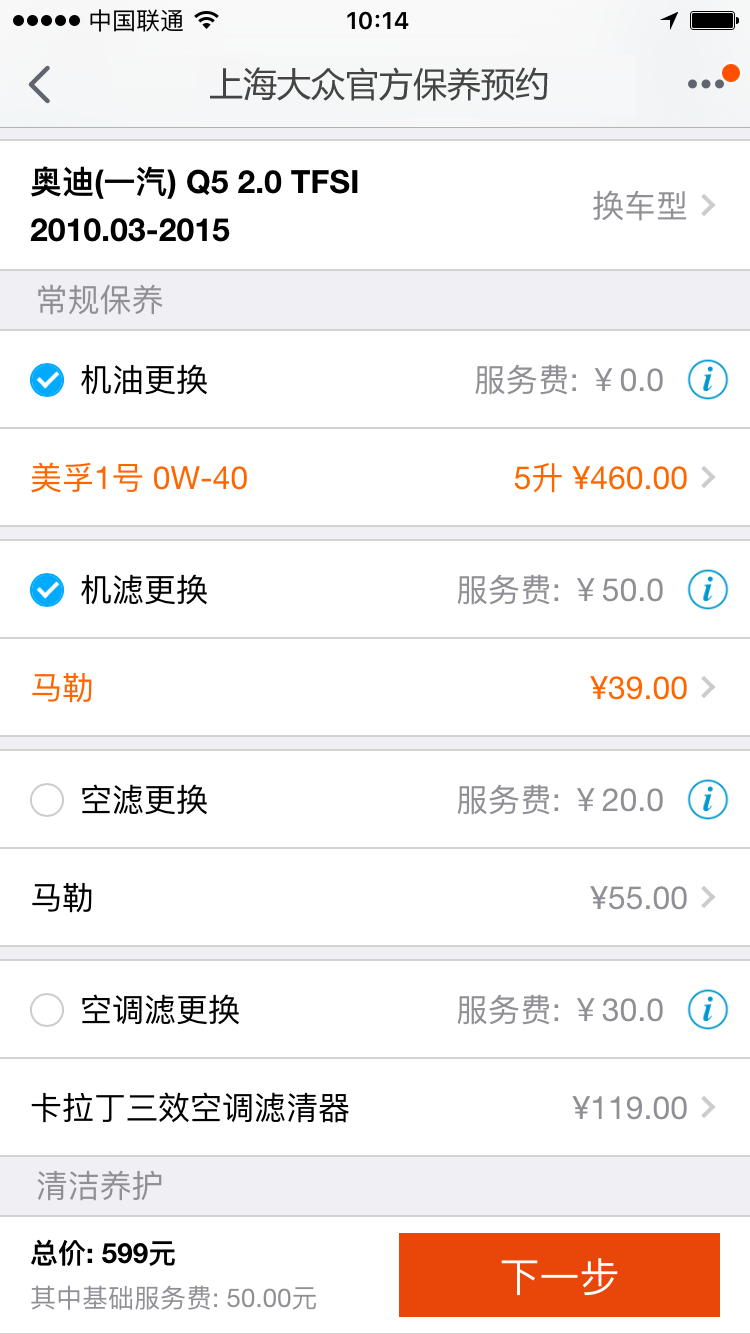This screenshot has width=750, height=1334.
Task: Tap the back arrow icon
Action: point(40,85)
